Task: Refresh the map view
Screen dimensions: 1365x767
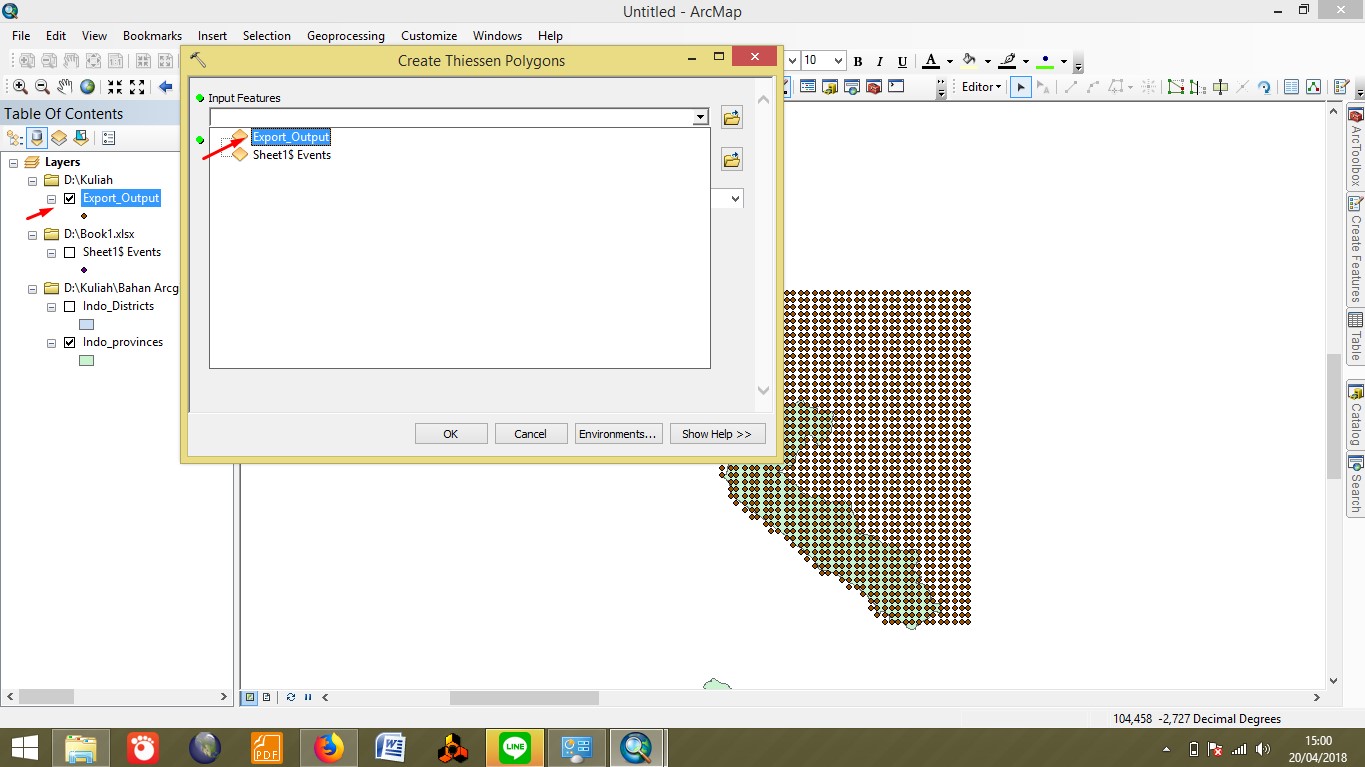Action: click(x=291, y=697)
